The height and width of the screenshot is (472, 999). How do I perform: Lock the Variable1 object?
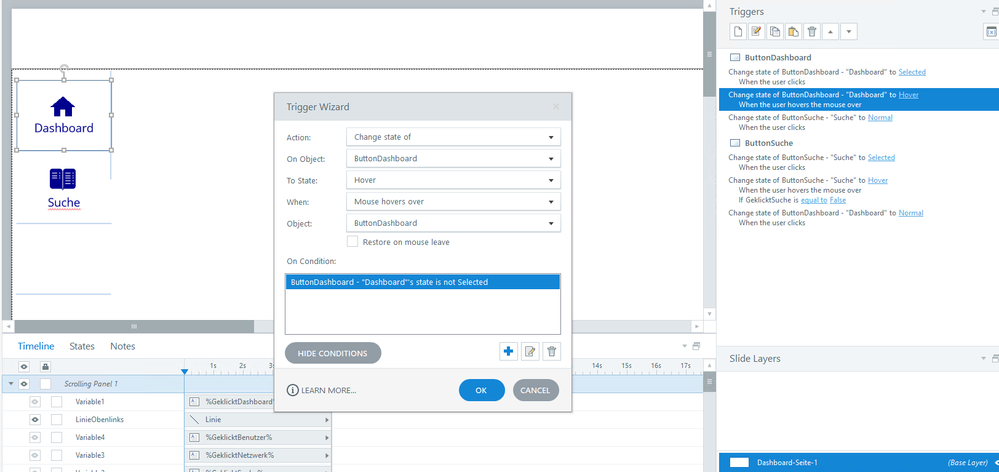click(x=57, y=402)
